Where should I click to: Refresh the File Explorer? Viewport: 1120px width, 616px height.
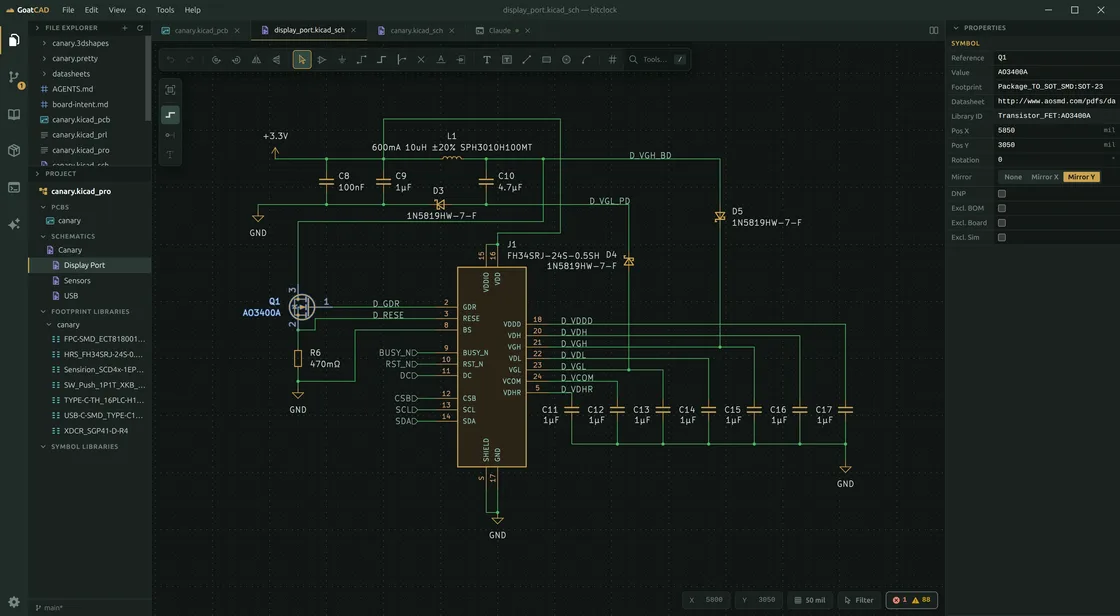(140, 28)
